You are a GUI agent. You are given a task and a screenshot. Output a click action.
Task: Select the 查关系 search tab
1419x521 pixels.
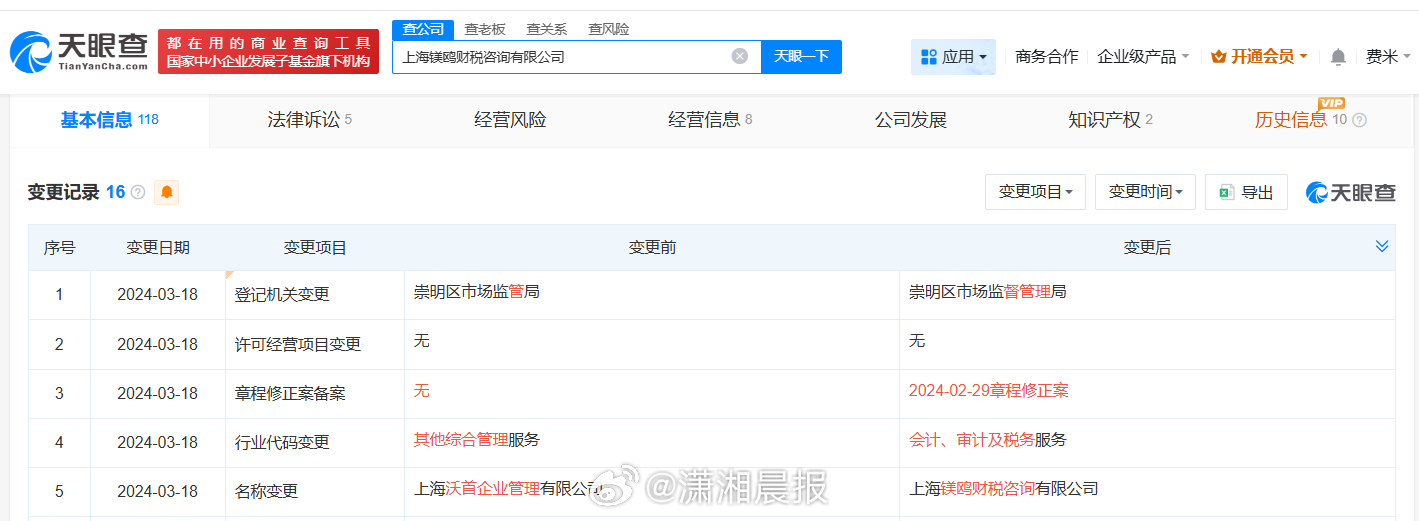(547, 29)
